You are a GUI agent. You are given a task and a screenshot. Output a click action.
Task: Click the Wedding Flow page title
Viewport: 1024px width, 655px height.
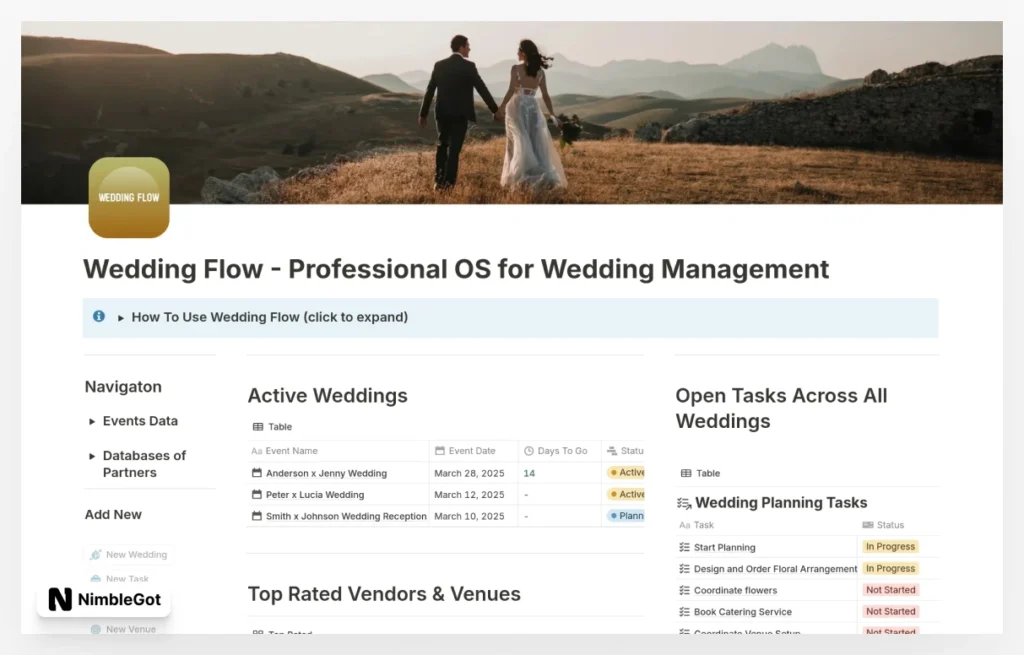tap(456, 269)
